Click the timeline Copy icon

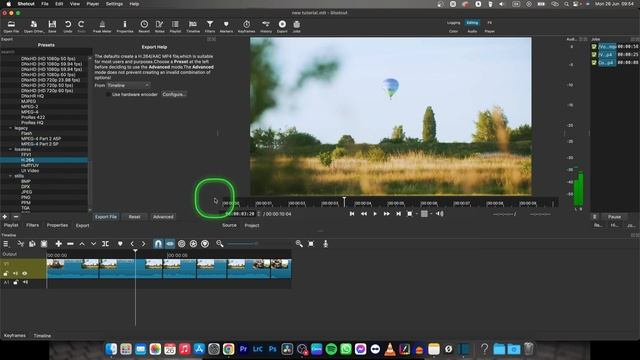pyautogui.click(x=32, y=244)
